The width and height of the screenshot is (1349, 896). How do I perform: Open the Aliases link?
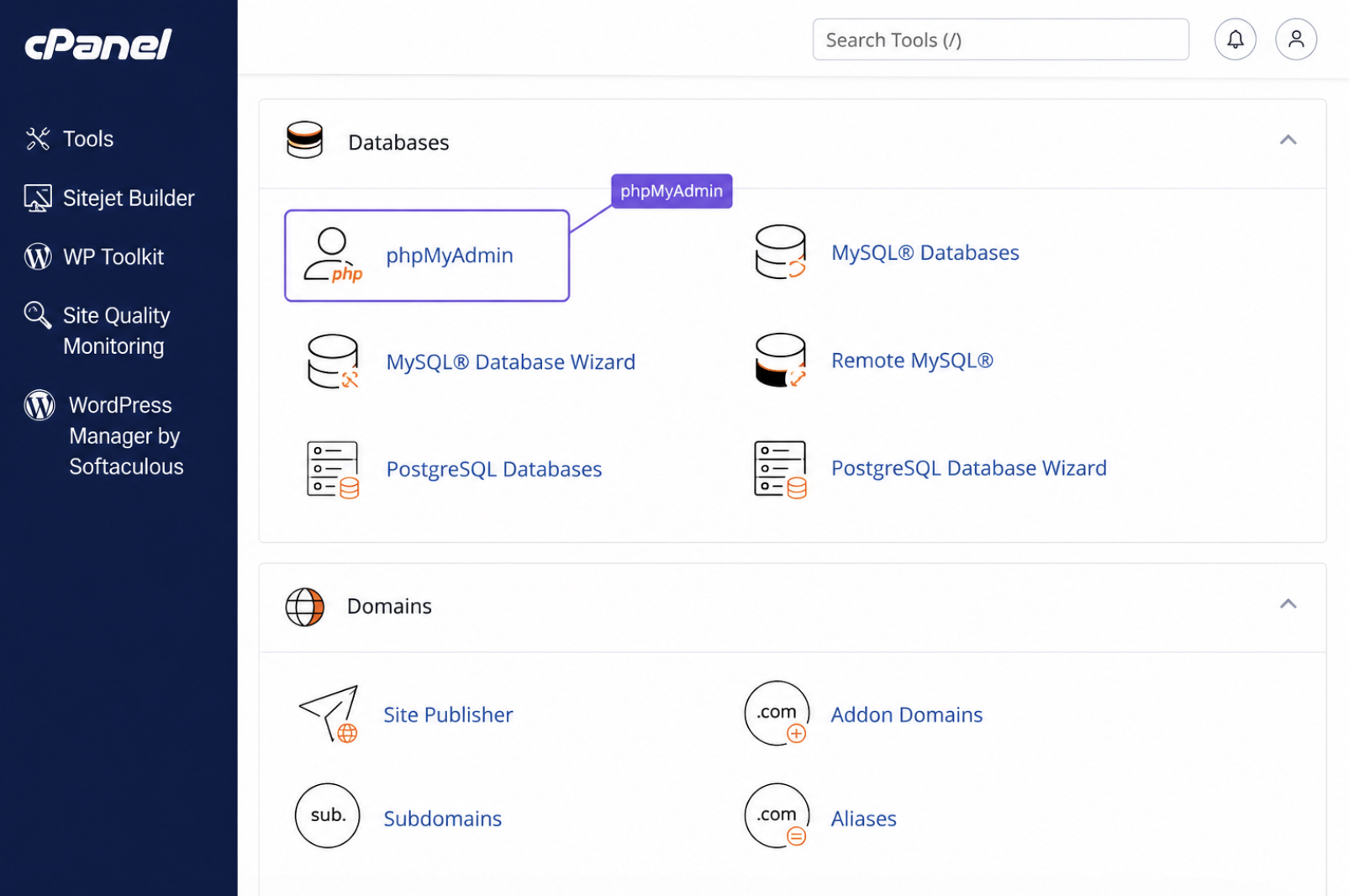863,819
